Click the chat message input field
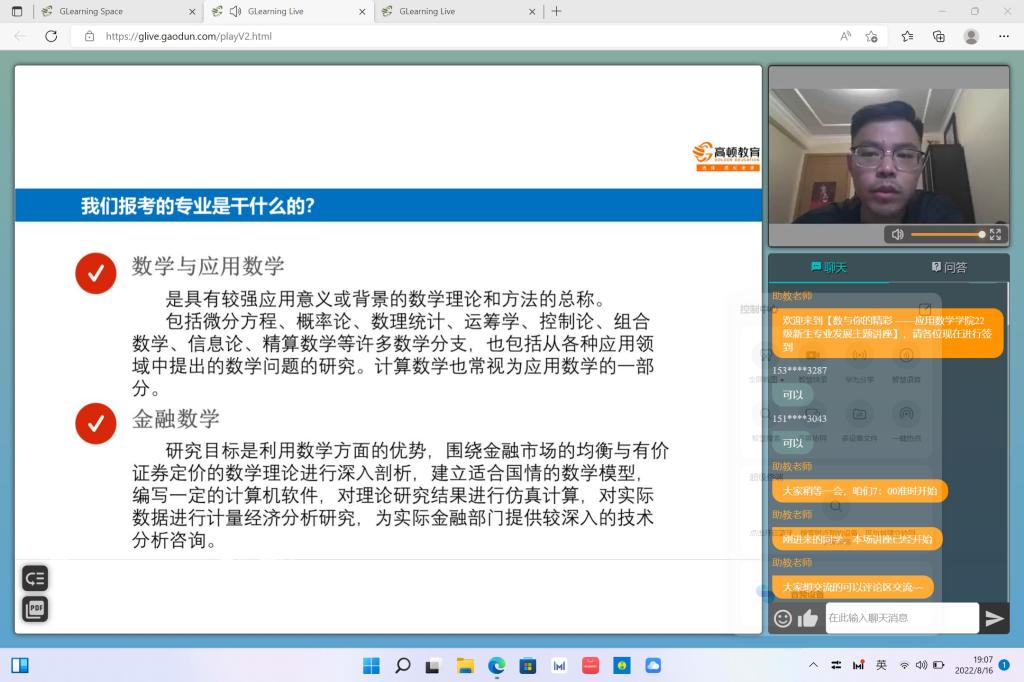The image size is (1024, 682). 901,618
